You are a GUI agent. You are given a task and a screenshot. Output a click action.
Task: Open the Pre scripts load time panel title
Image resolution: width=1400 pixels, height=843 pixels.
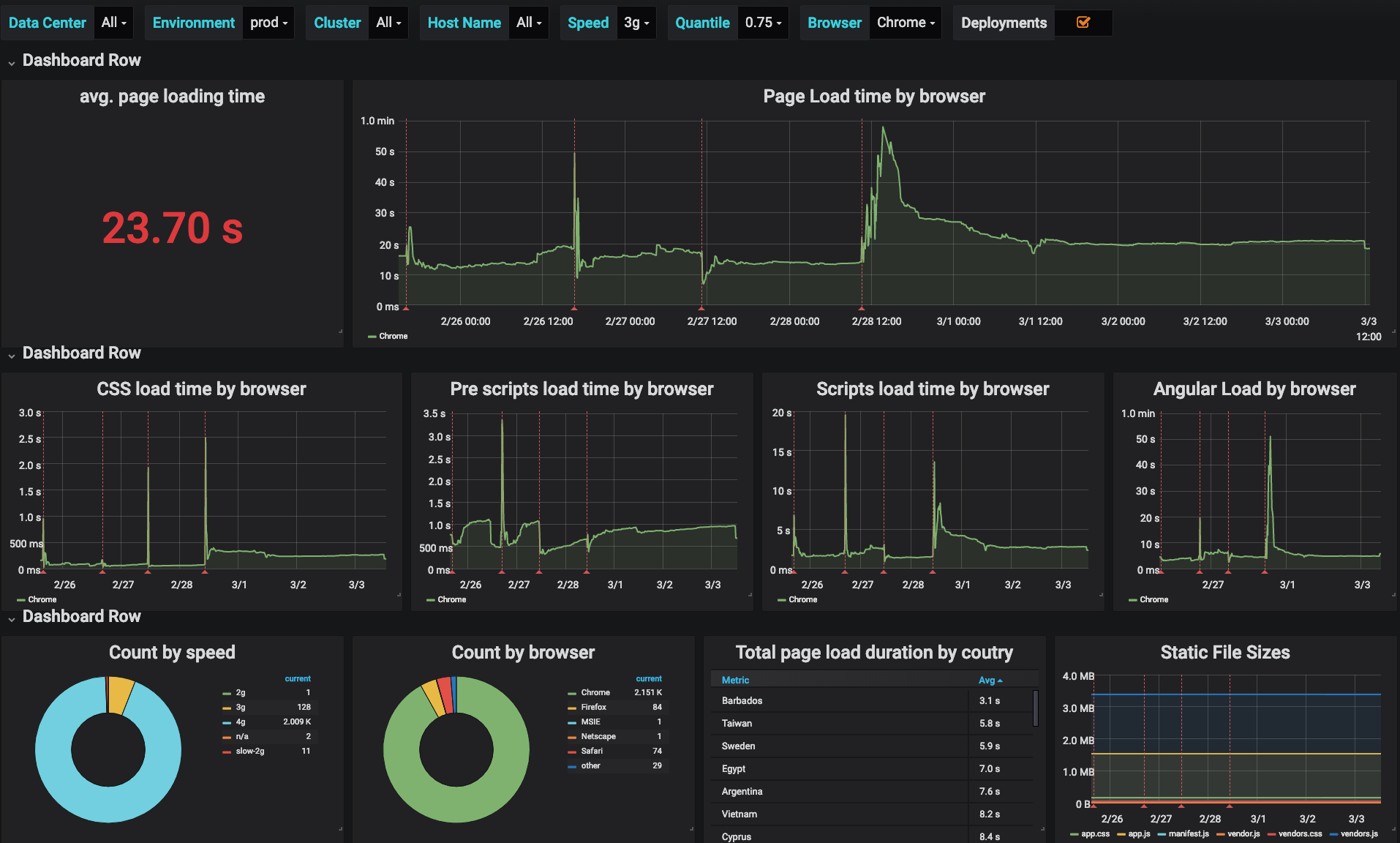click(582, 389)
